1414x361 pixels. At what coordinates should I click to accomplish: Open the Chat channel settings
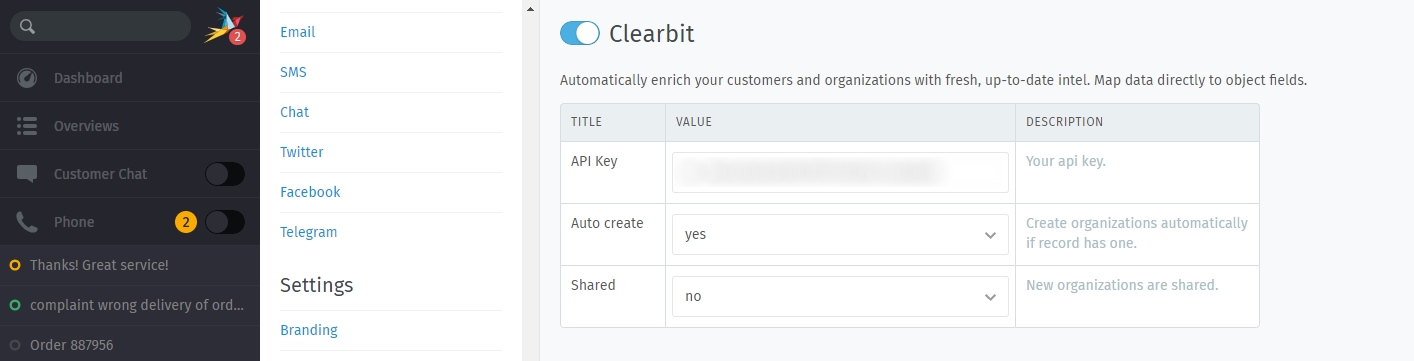coord(294,112)
